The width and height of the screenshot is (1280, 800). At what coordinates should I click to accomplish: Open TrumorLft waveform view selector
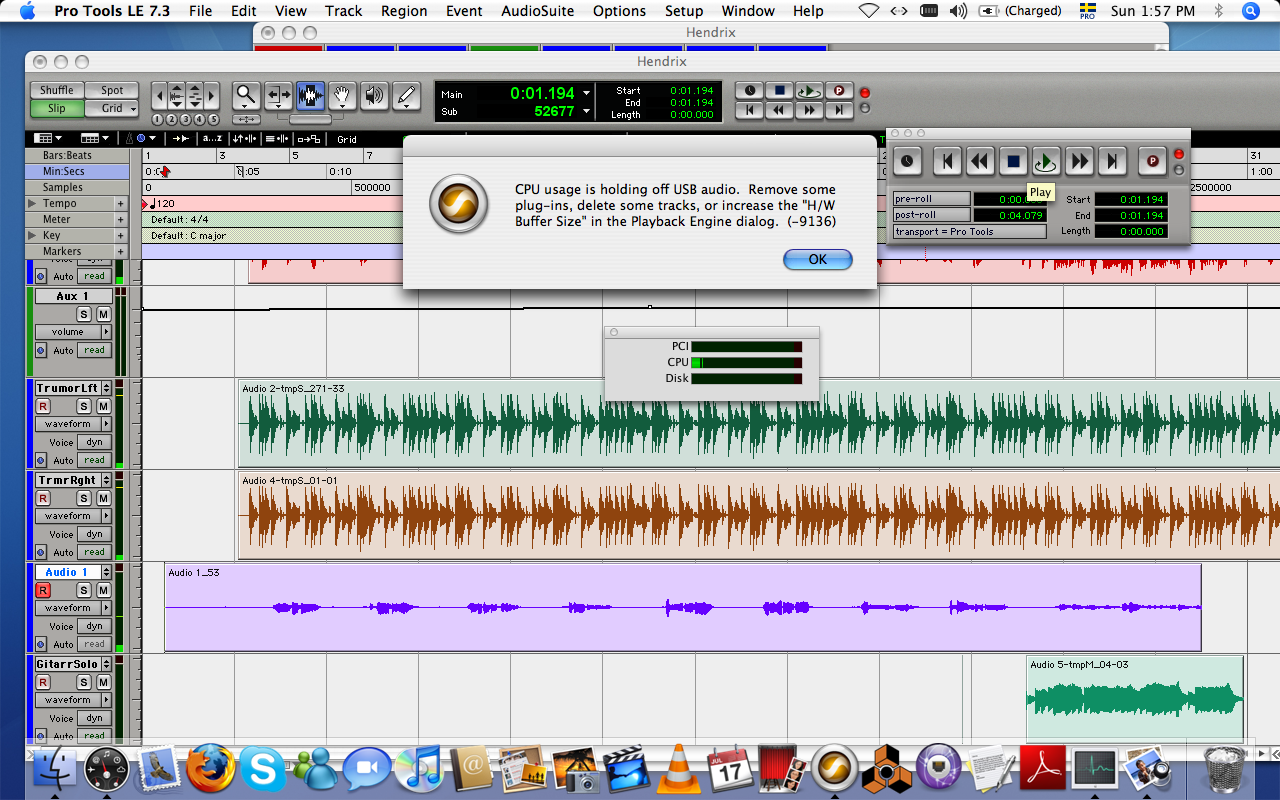tap(74, 424)
